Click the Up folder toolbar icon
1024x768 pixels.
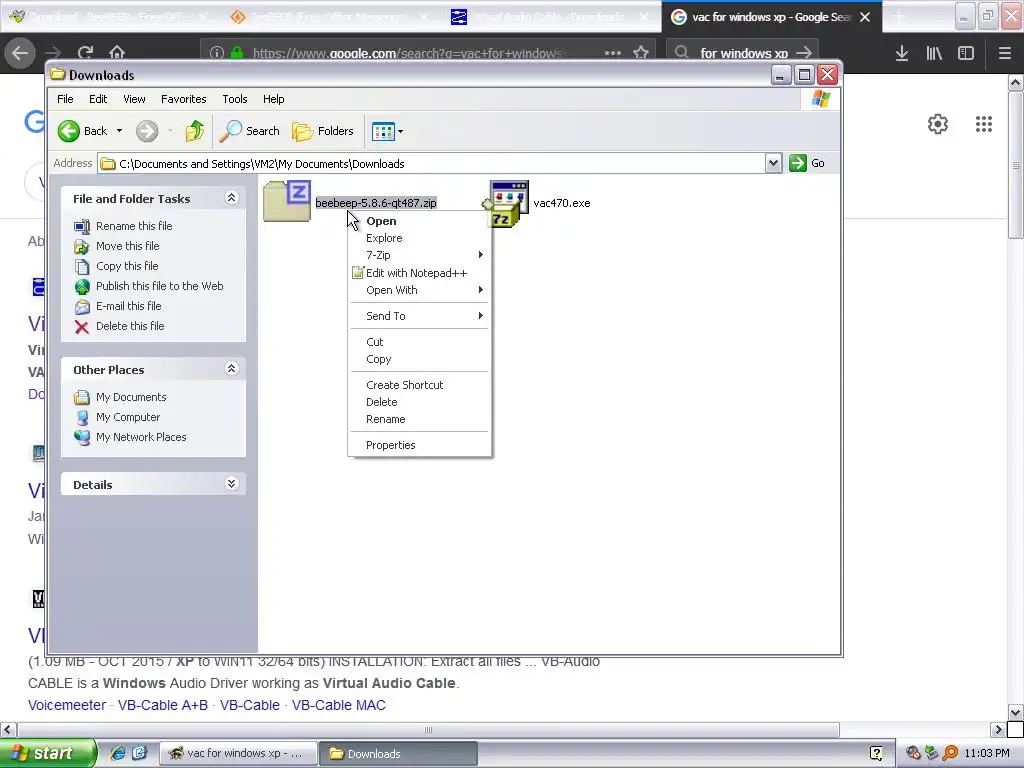point(195,131)
